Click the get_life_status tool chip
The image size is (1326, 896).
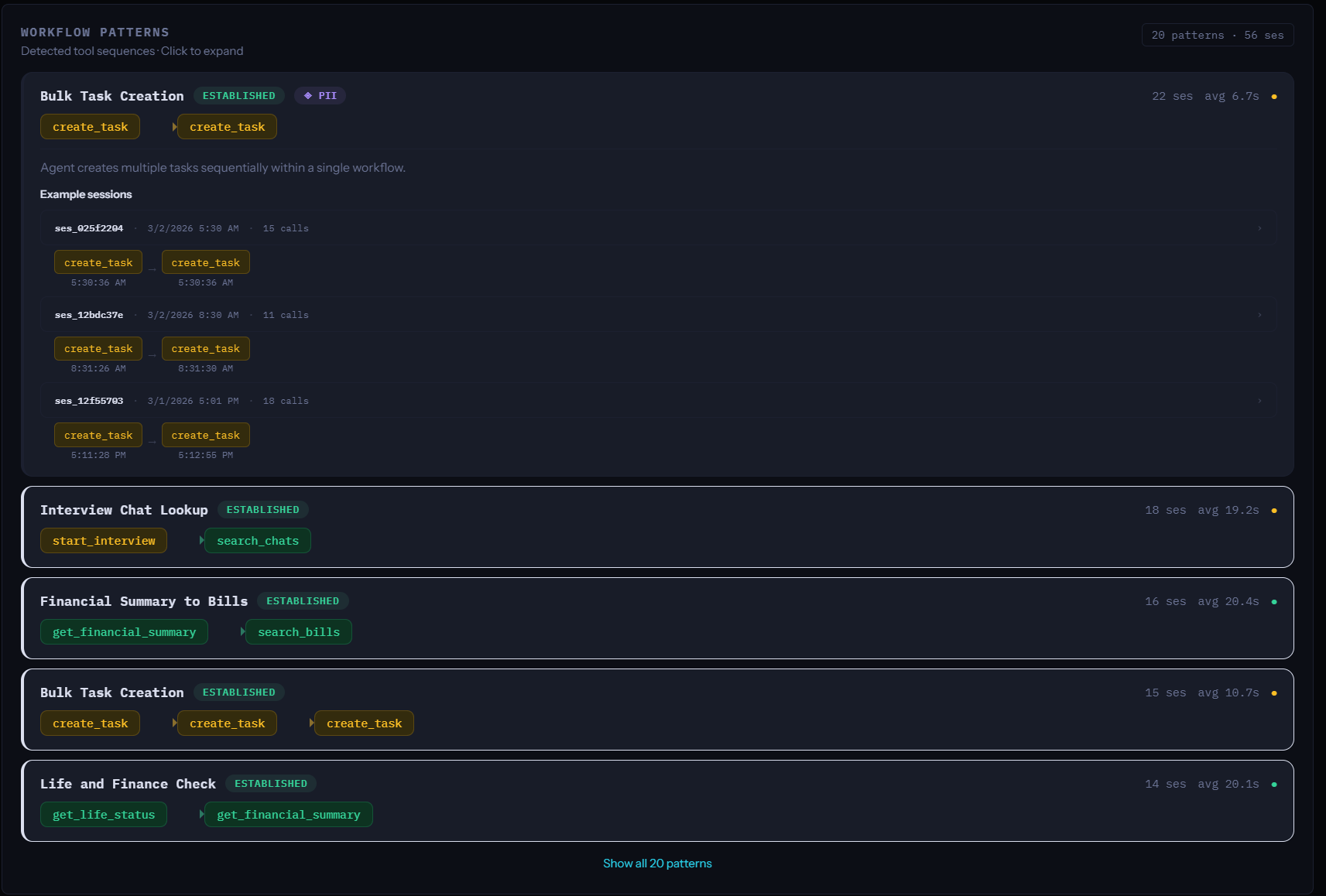click(103, 814)
